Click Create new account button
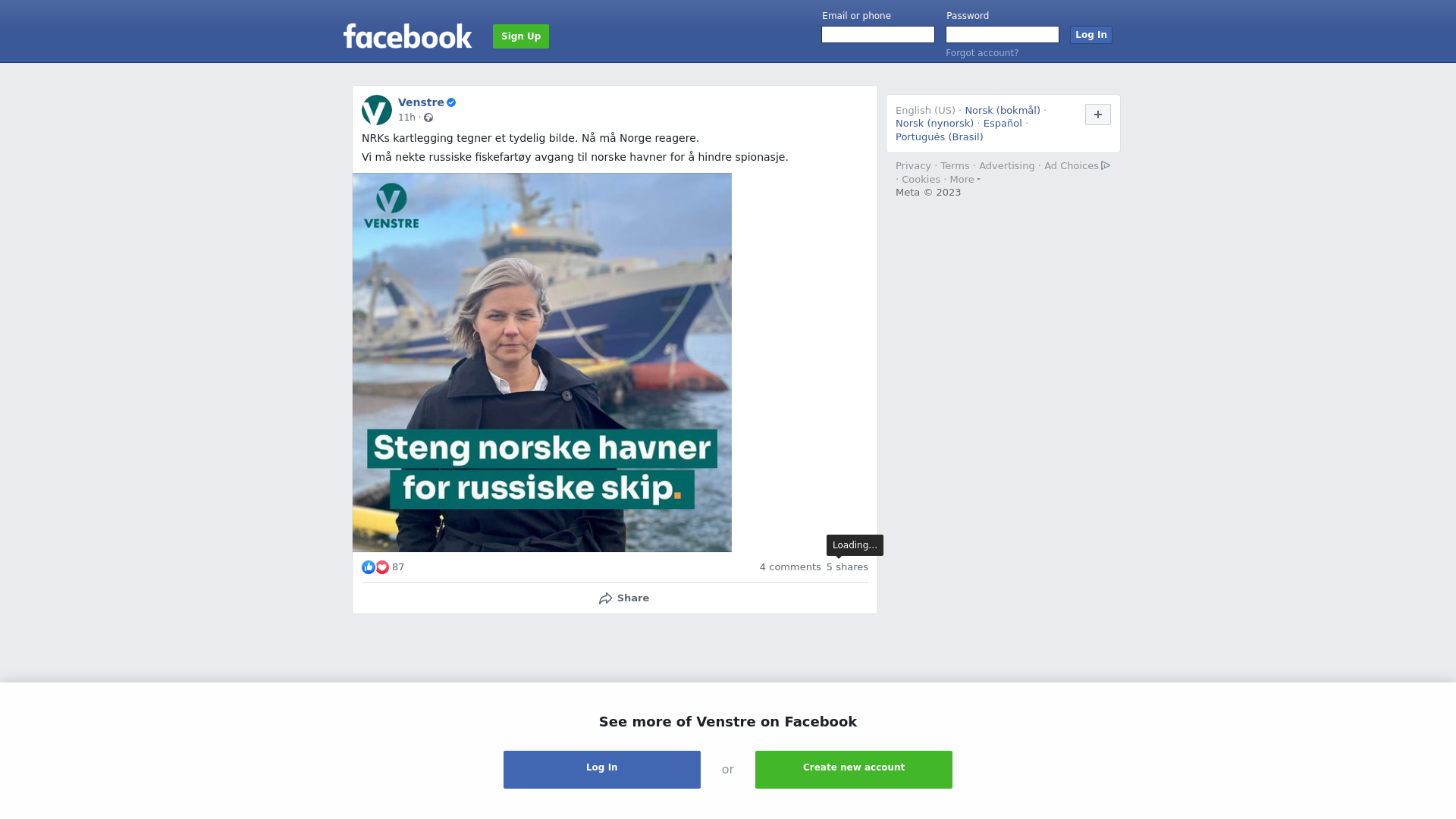Screen dimensions: 1456x819 click(854, 770)
